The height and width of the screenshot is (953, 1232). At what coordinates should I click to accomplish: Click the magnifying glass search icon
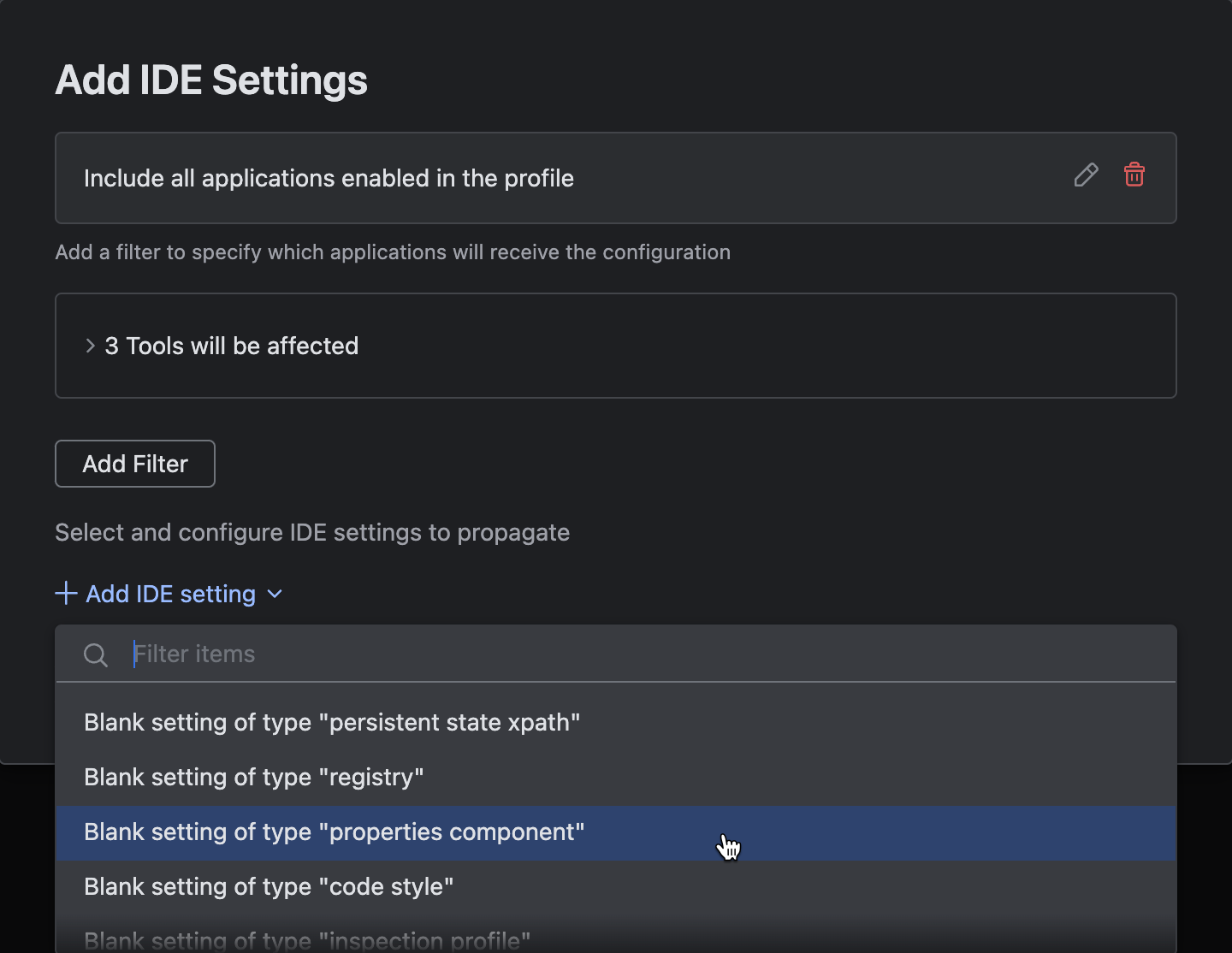click(x=96, y=654)
